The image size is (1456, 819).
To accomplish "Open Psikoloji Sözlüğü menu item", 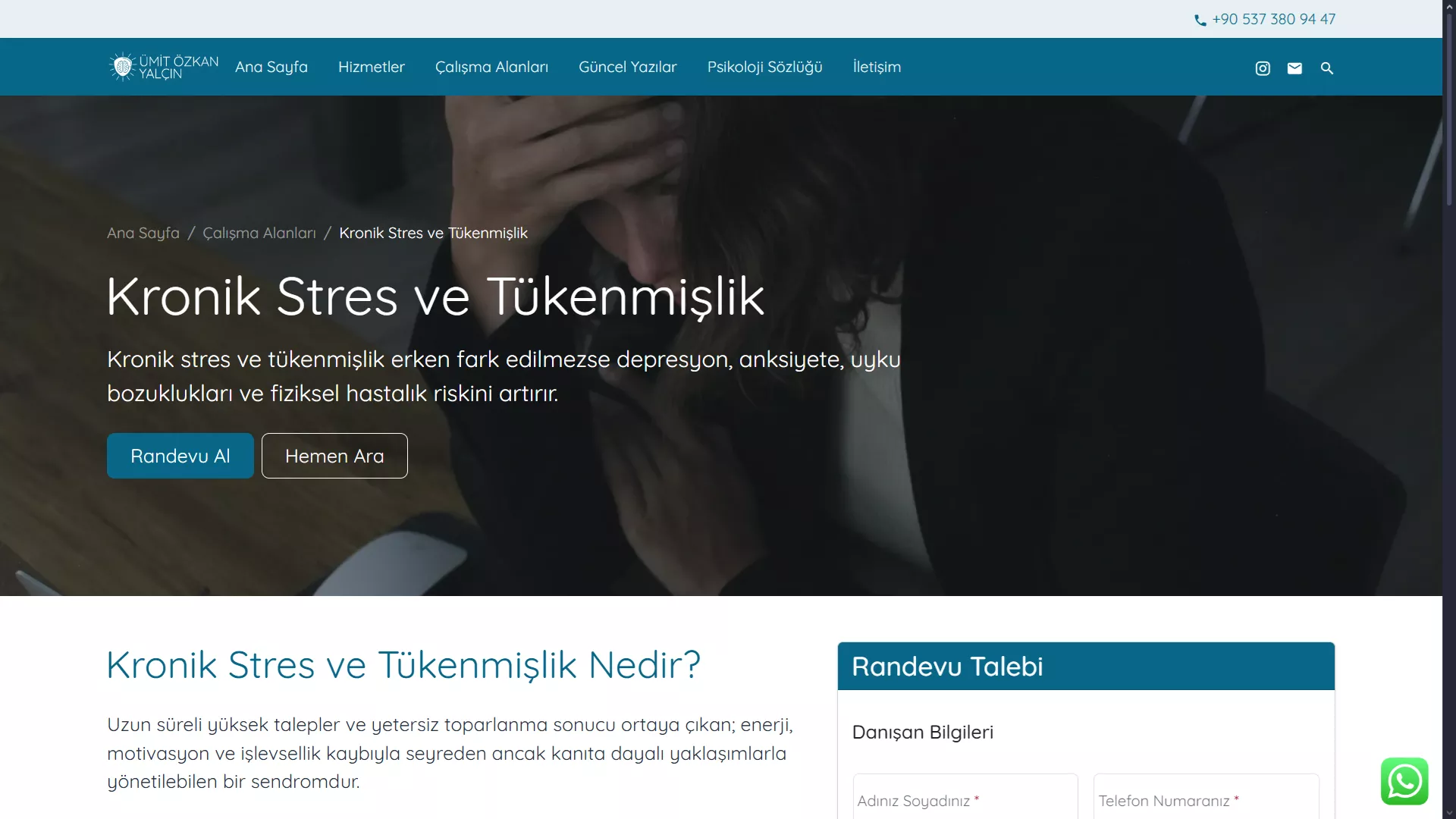I will point(764,67).
